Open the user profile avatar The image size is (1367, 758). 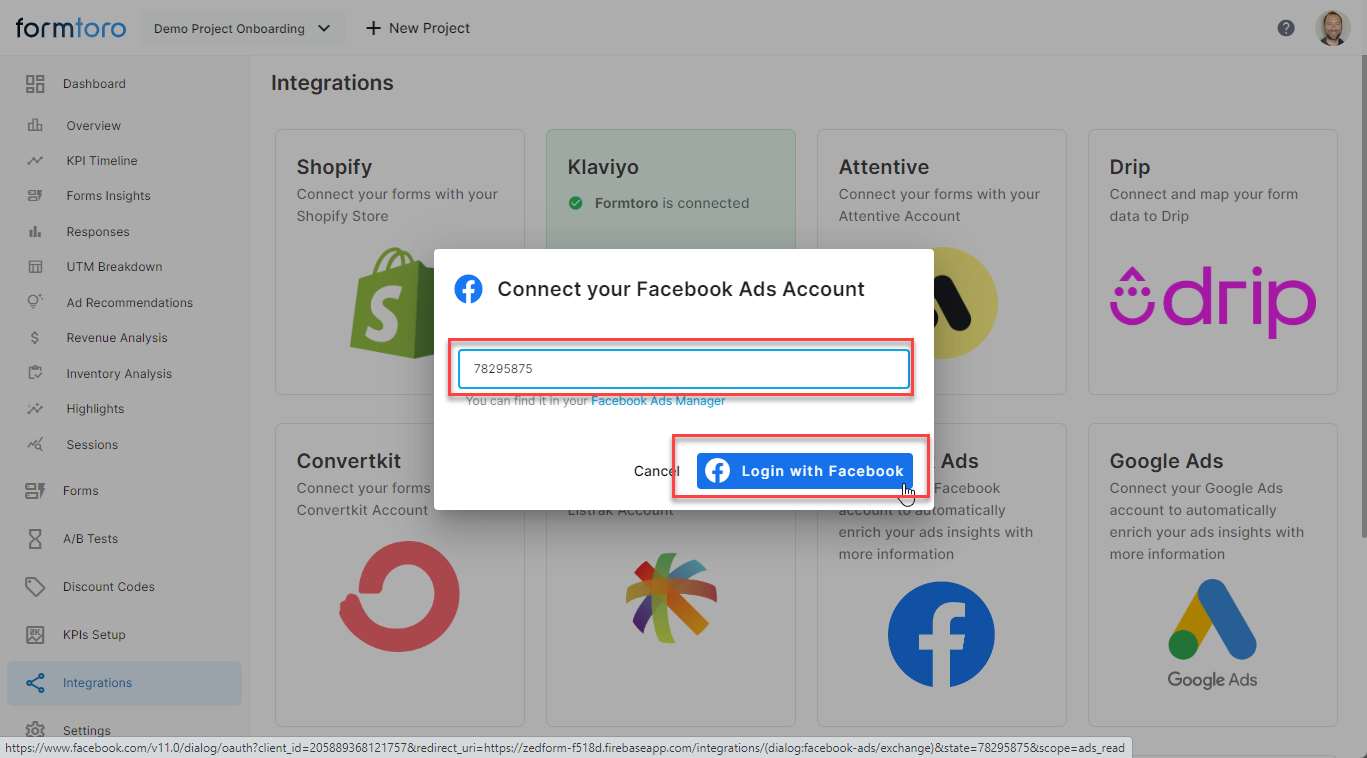[1332, 28]
